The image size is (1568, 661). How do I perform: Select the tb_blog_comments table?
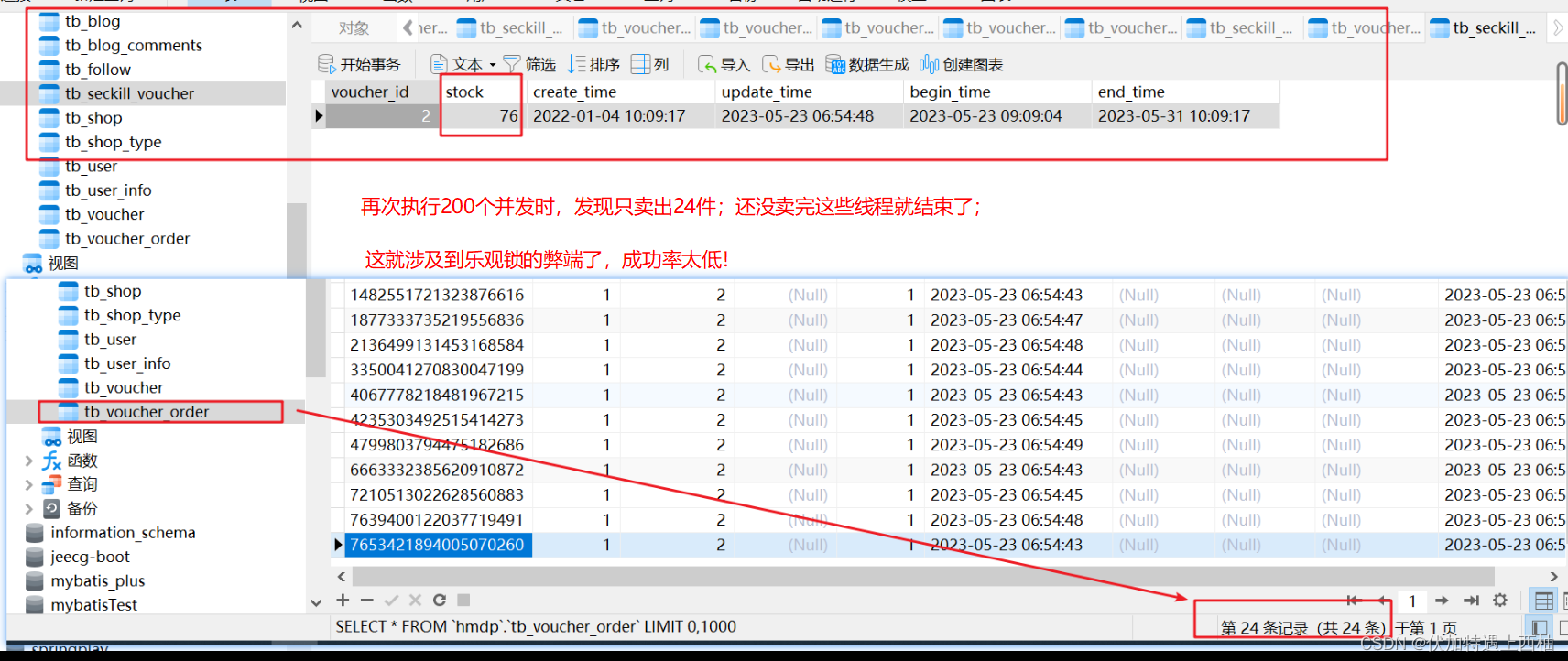tap(134, 45)
